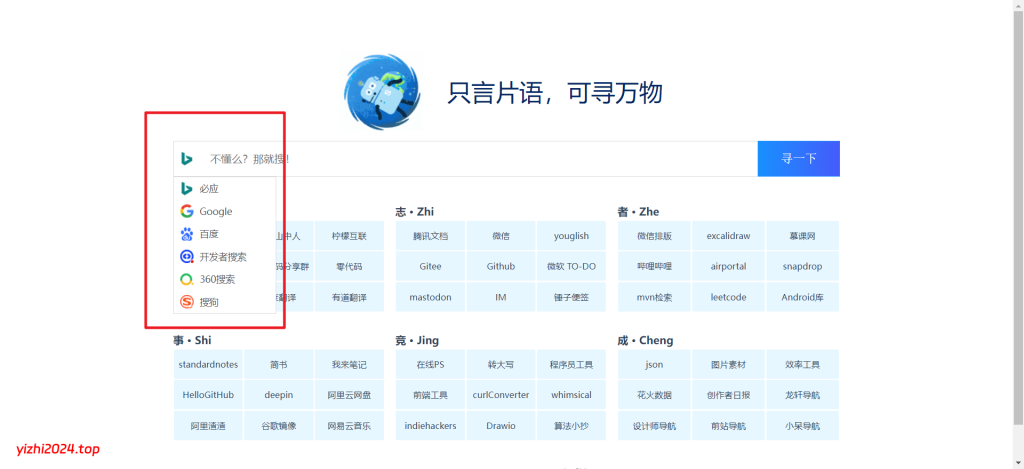Launch the Drawio tile
This screenshot has width=1024, height=469.
[x=501, y=426]
